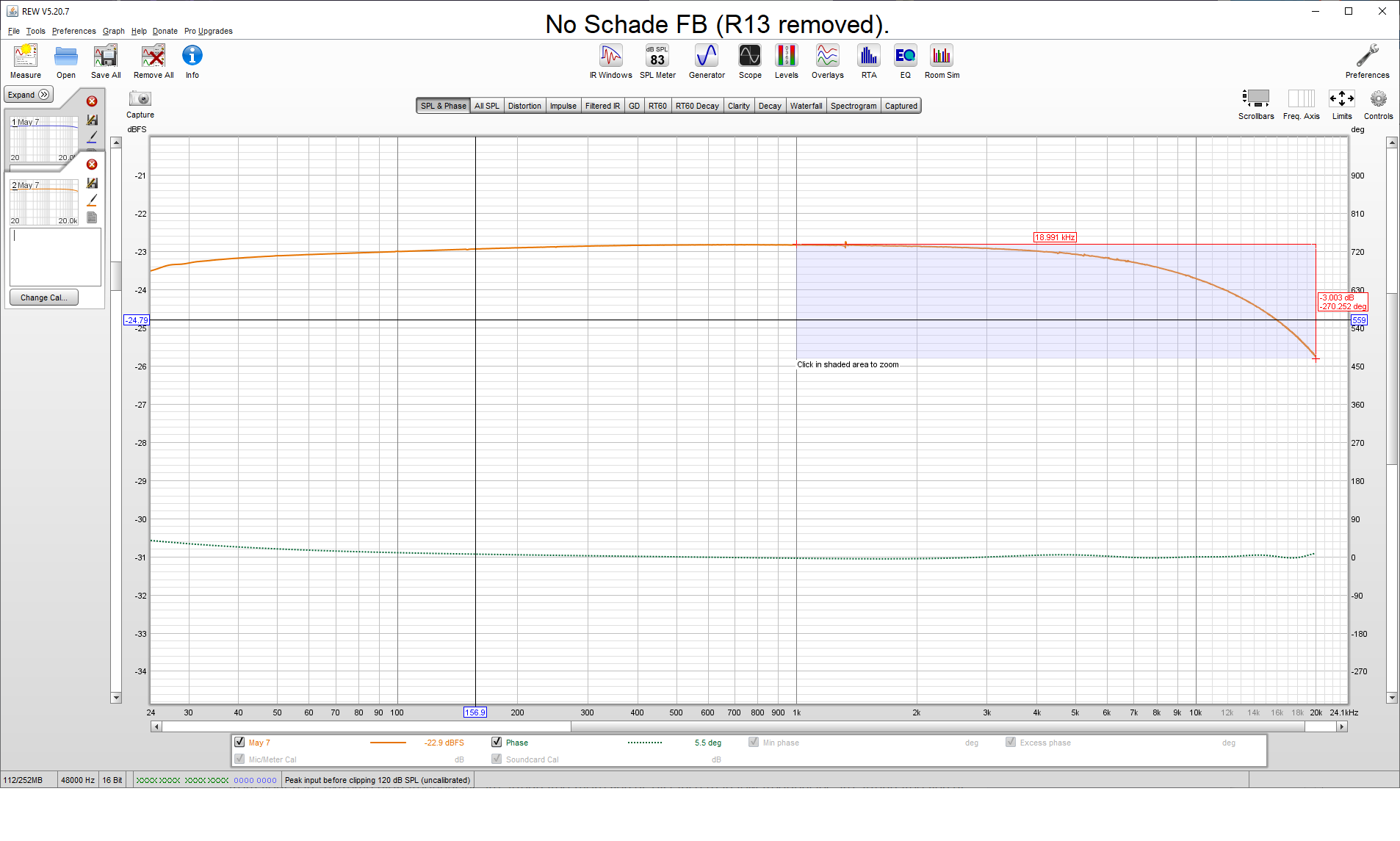Click in the measurement notes text box
This screenshot has width=1400, height=841.
[x=55, y=257]
